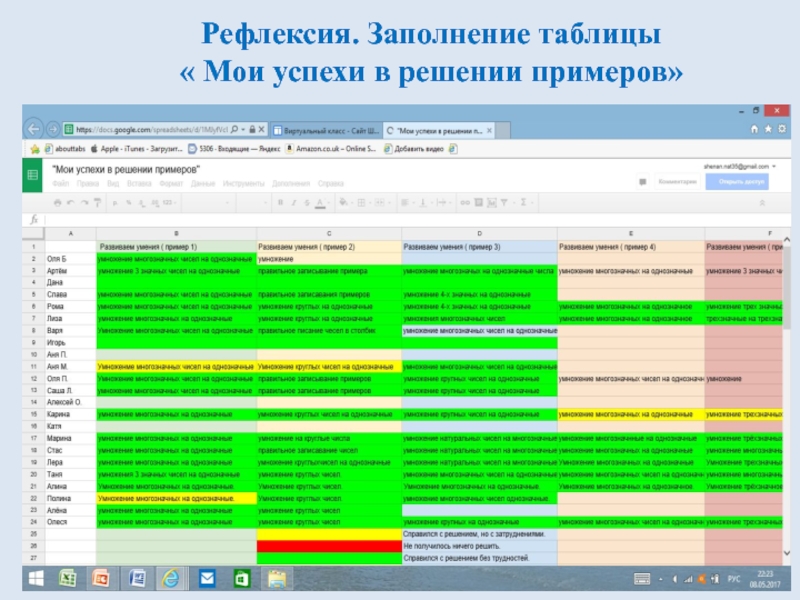Collapse the toolbar with double chevron
Image resolution: width=800 pixels, height=600 pixels.
coord(762,203)
